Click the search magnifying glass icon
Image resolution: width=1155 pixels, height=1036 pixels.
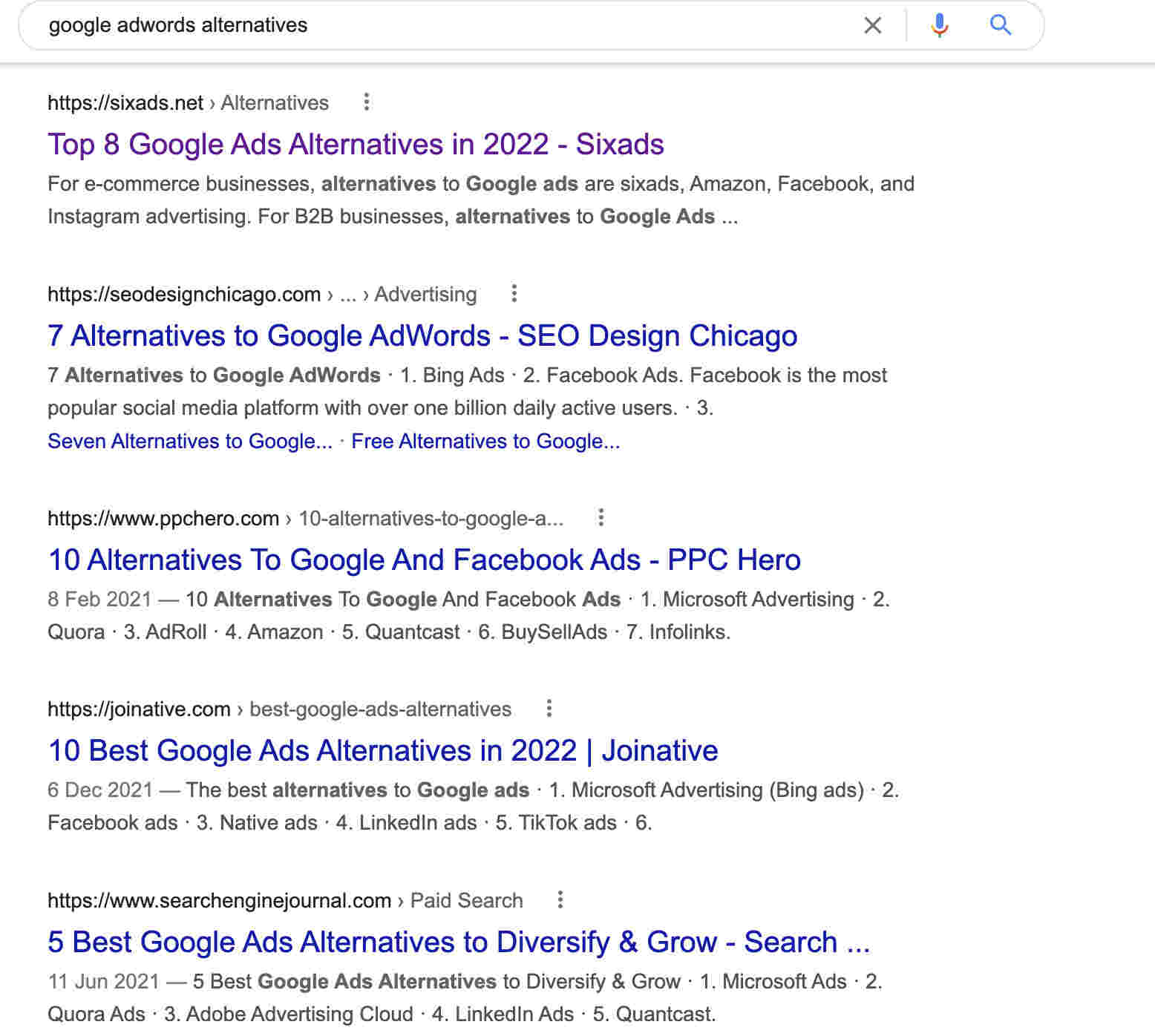coord(1000,25)
